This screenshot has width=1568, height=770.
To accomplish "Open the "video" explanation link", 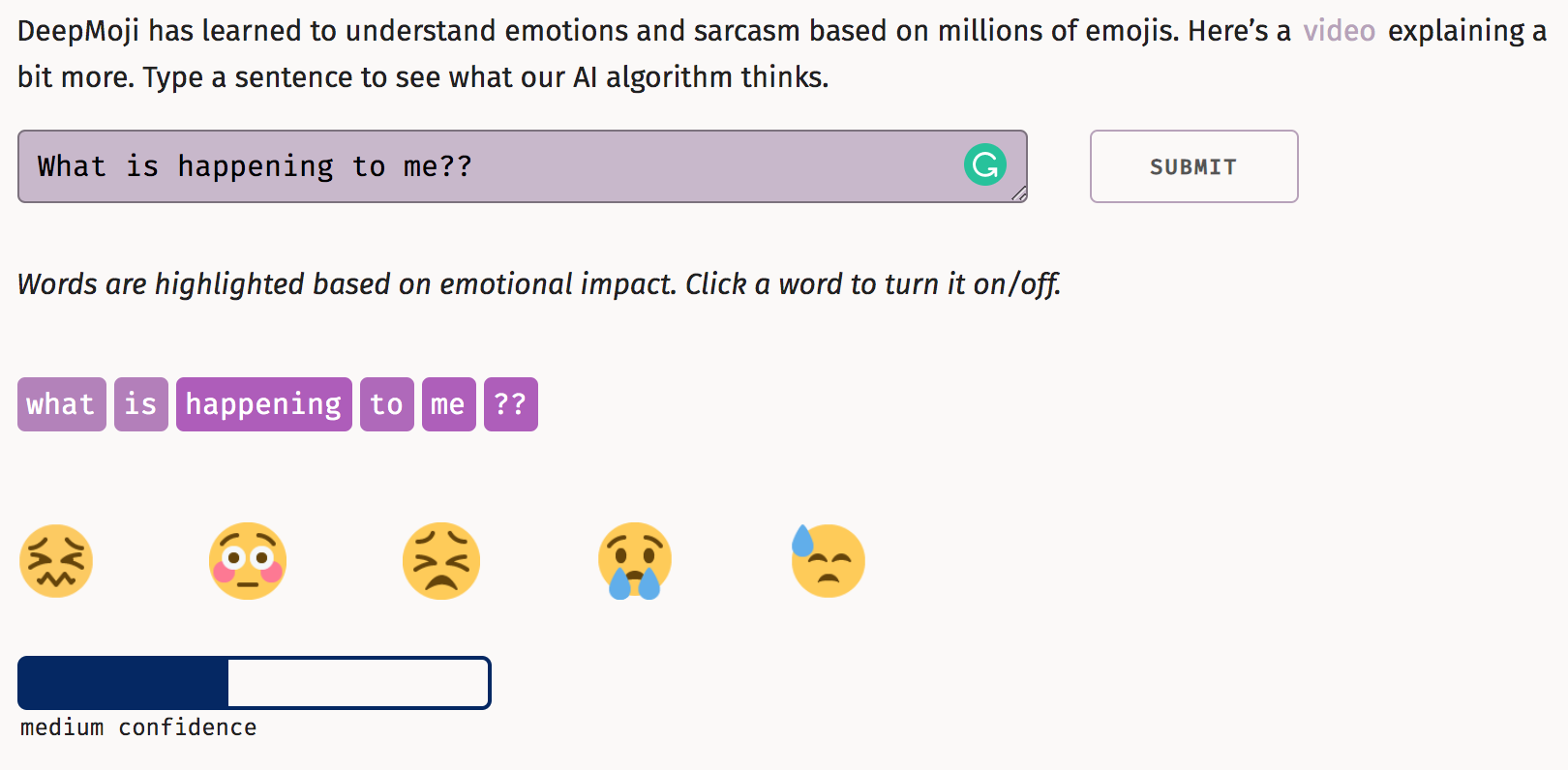I will [x=1340, y=31].
